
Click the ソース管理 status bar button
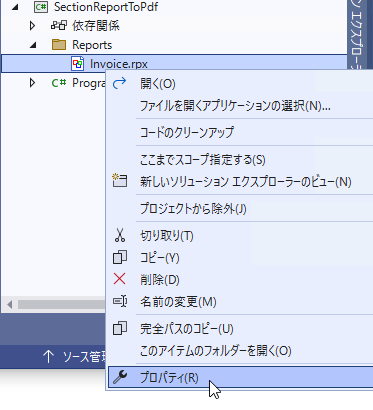[74, 357]
